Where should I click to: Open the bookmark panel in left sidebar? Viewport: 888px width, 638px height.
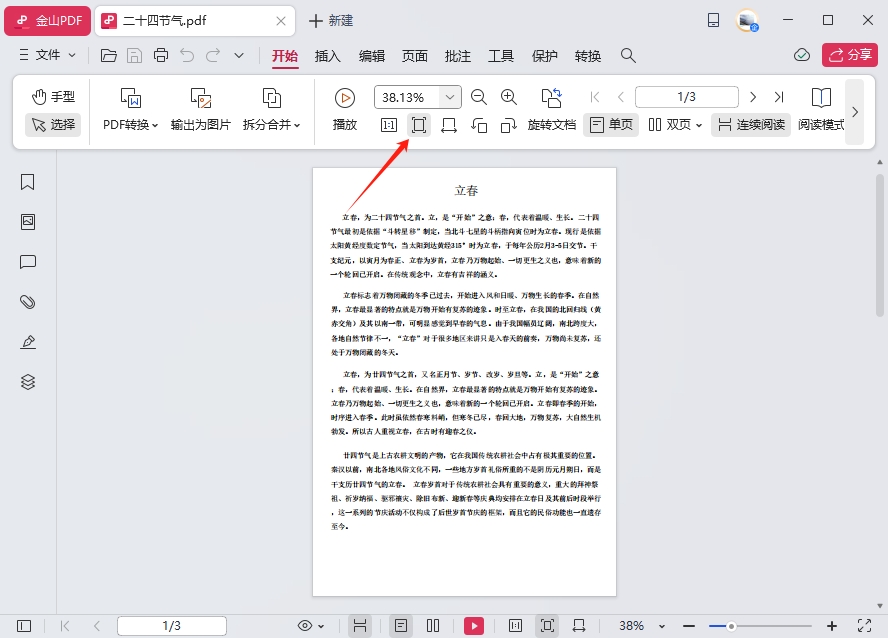click(28, 182)
